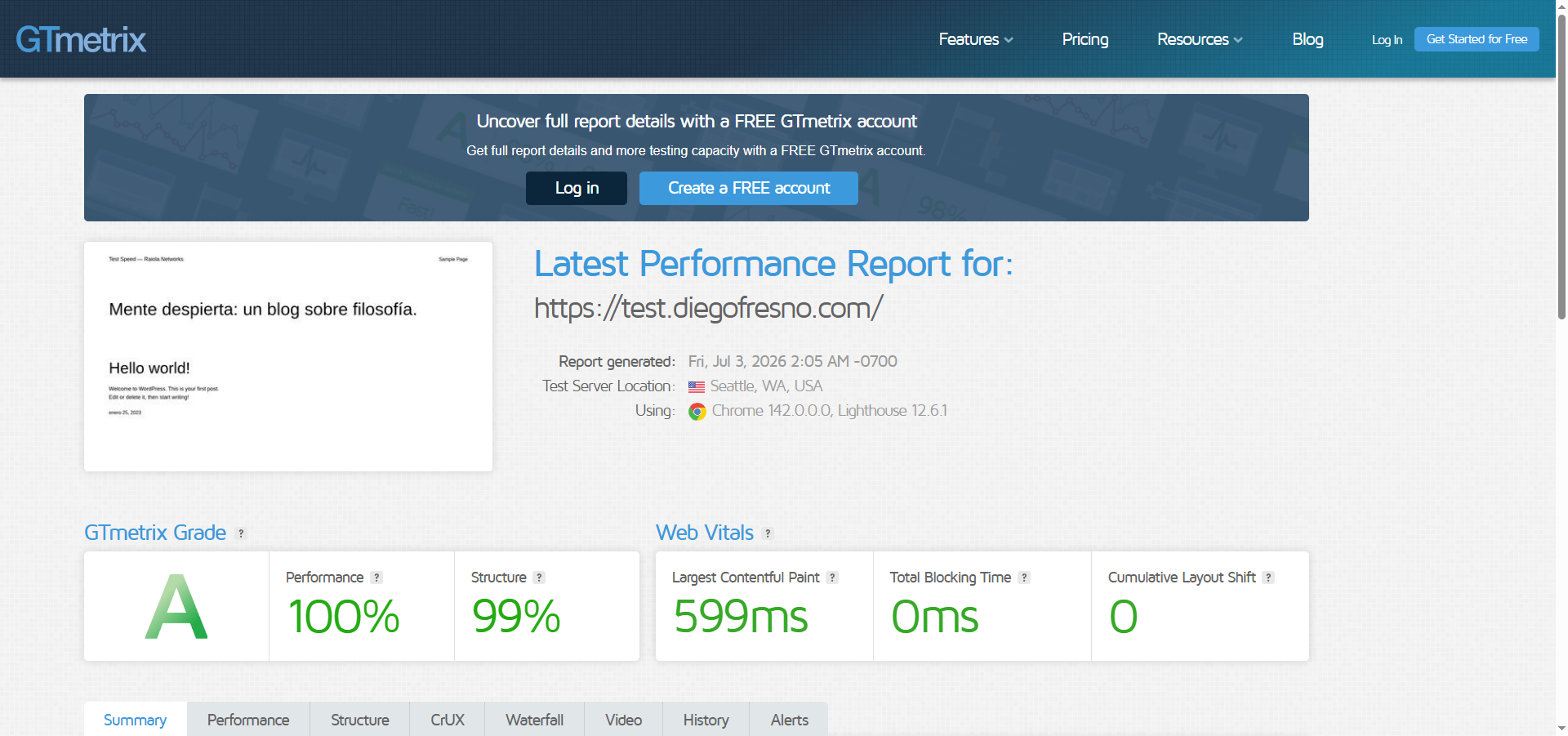Click the scrollbar up arrow
Screen dimensions: 1568x736
[x=1561, y=6]
